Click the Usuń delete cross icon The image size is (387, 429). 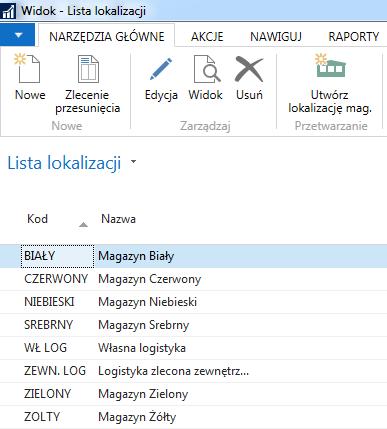pyautogui.click(x=249, y=69)
